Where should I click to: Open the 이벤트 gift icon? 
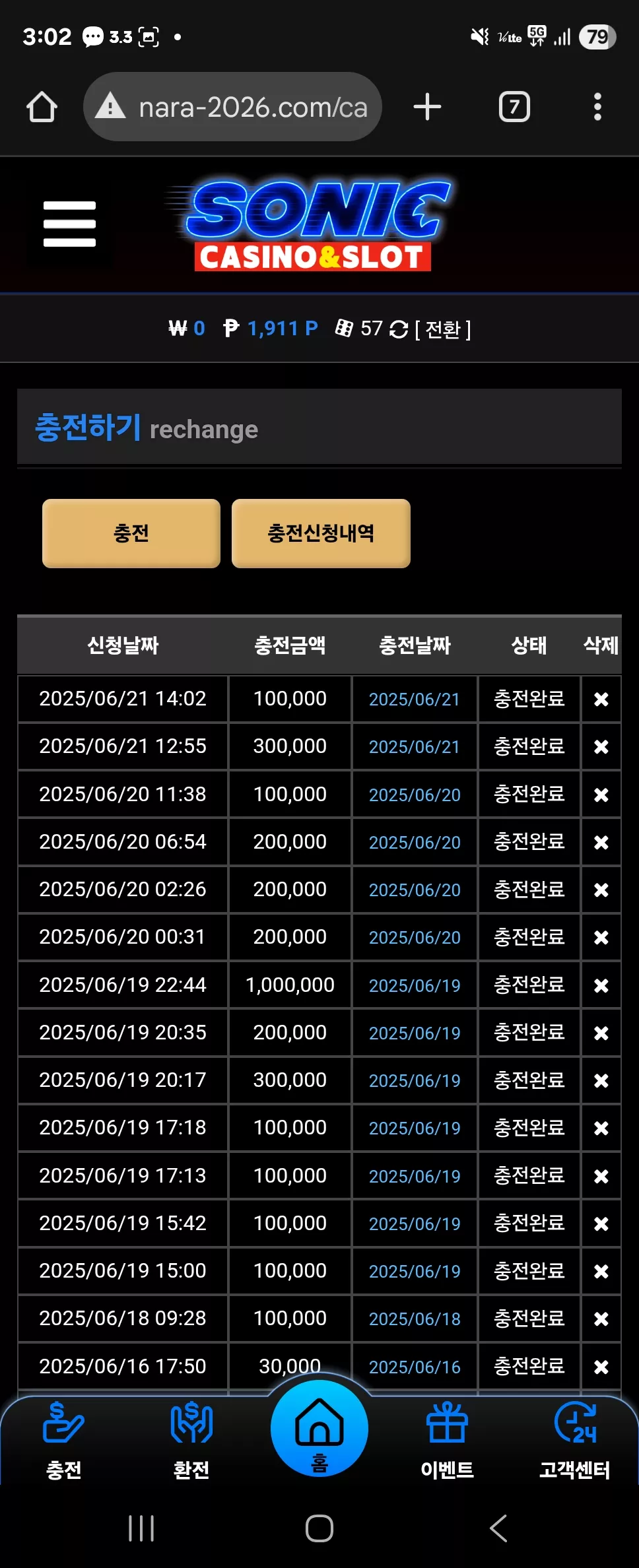tap(447, 1441)
